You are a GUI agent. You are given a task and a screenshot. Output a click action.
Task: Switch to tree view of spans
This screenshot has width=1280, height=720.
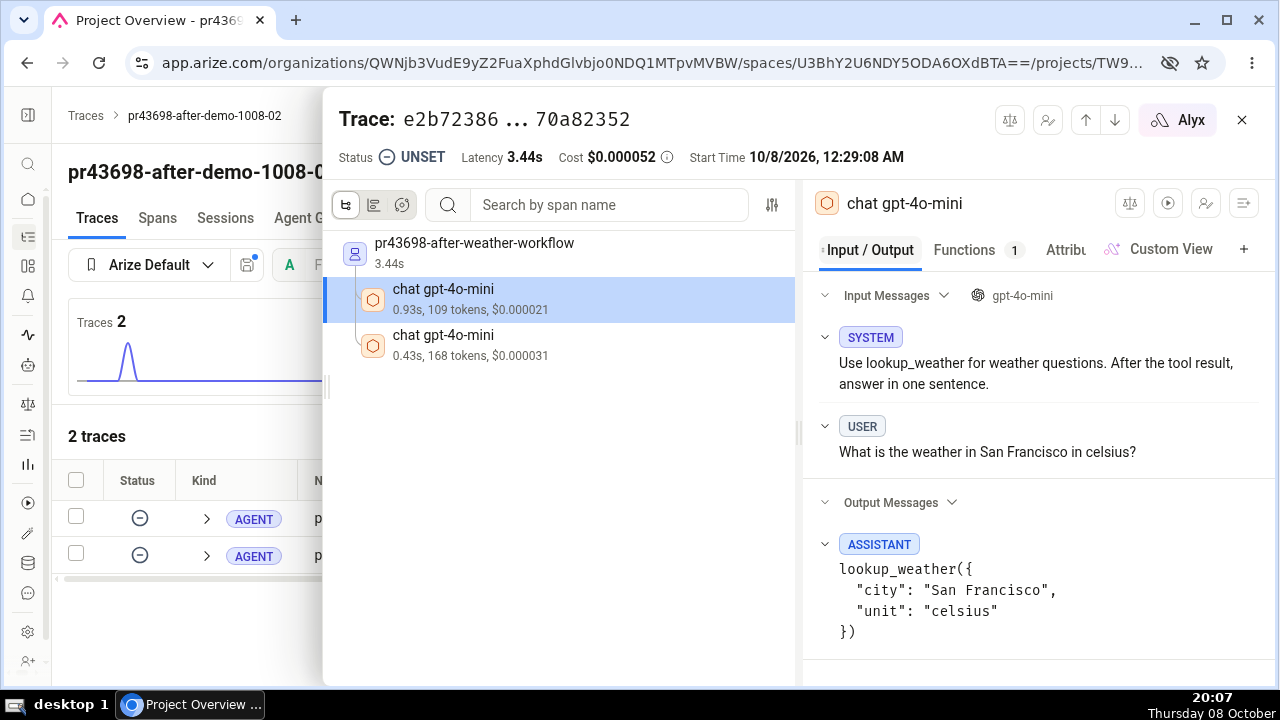click(x=346, y=205)
